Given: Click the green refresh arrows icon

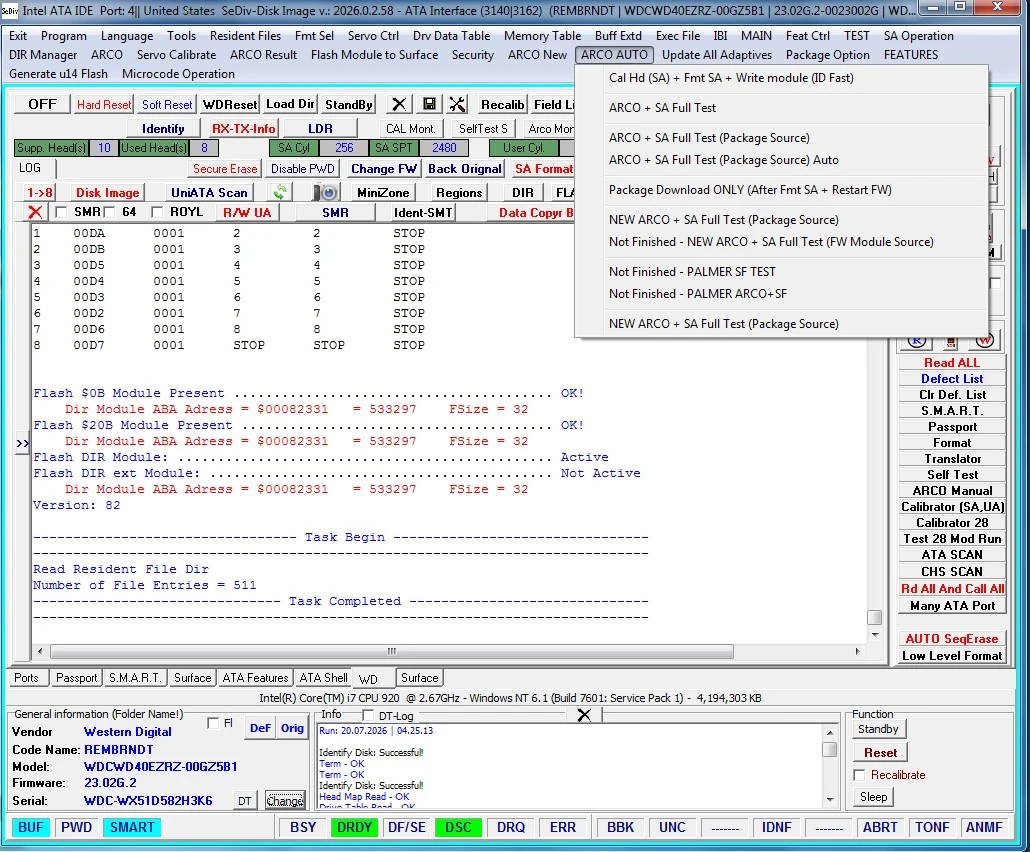Looking at the screenshot, I should point(280,192).
